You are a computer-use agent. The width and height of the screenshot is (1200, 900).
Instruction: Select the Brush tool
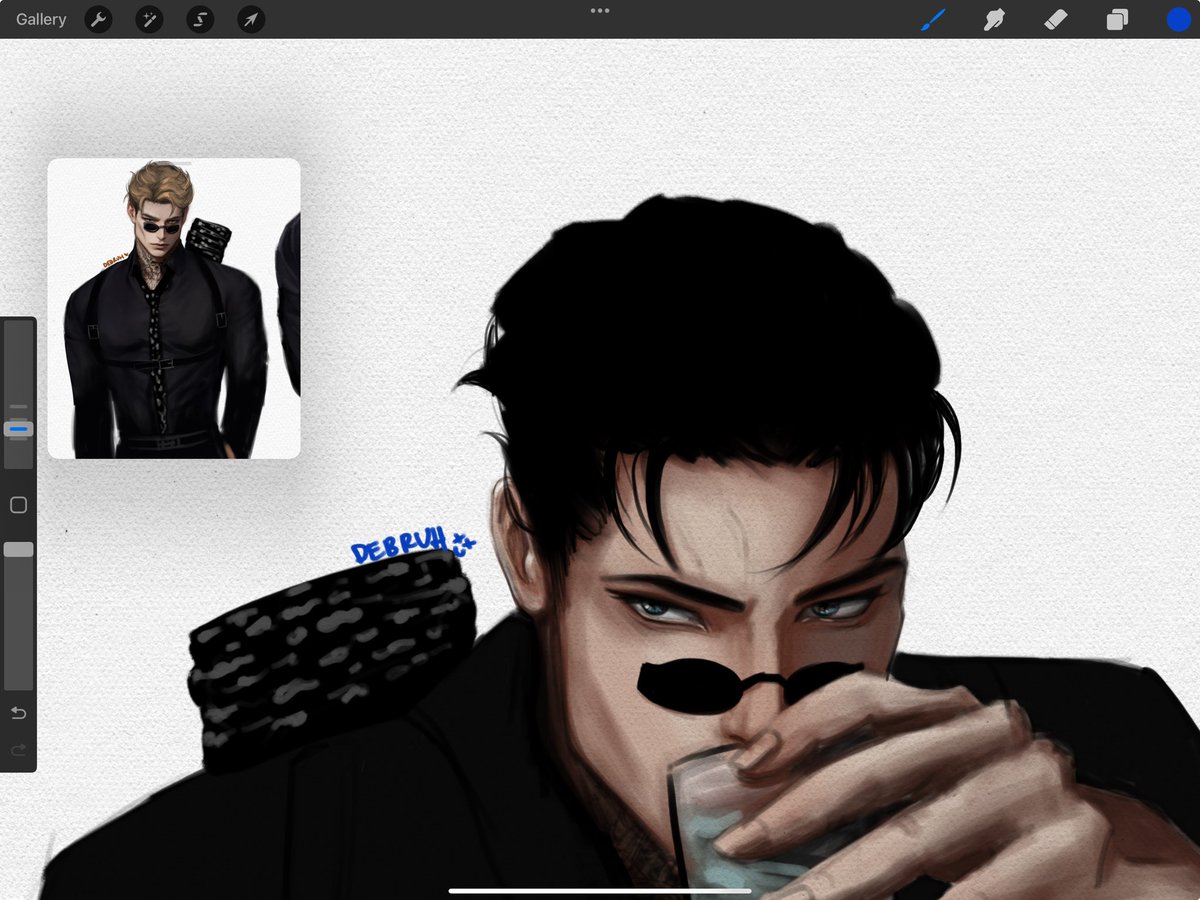tap(933, 19)
